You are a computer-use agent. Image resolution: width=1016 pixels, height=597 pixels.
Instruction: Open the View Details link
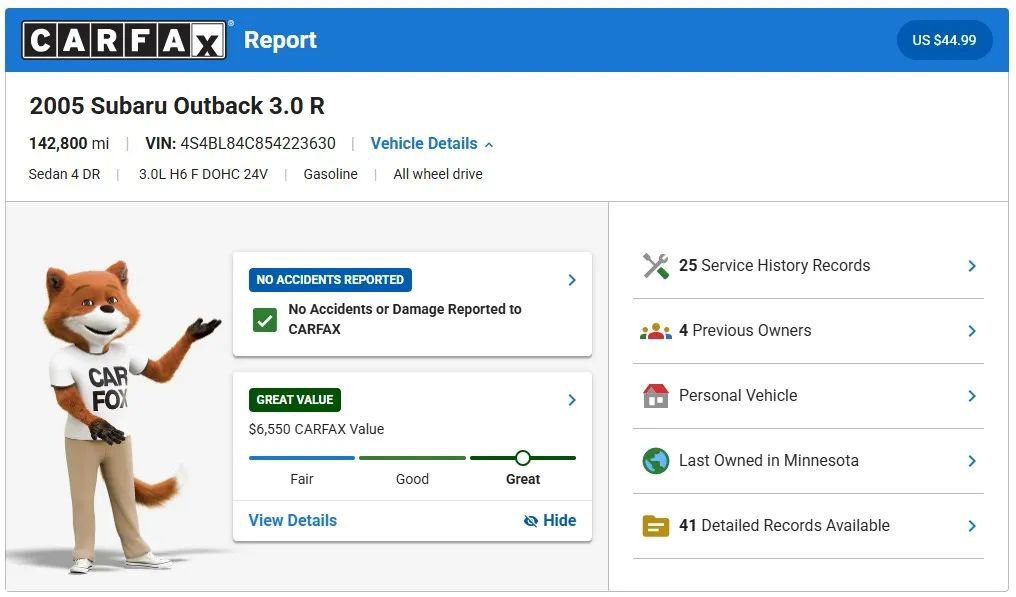coord(292,521)
